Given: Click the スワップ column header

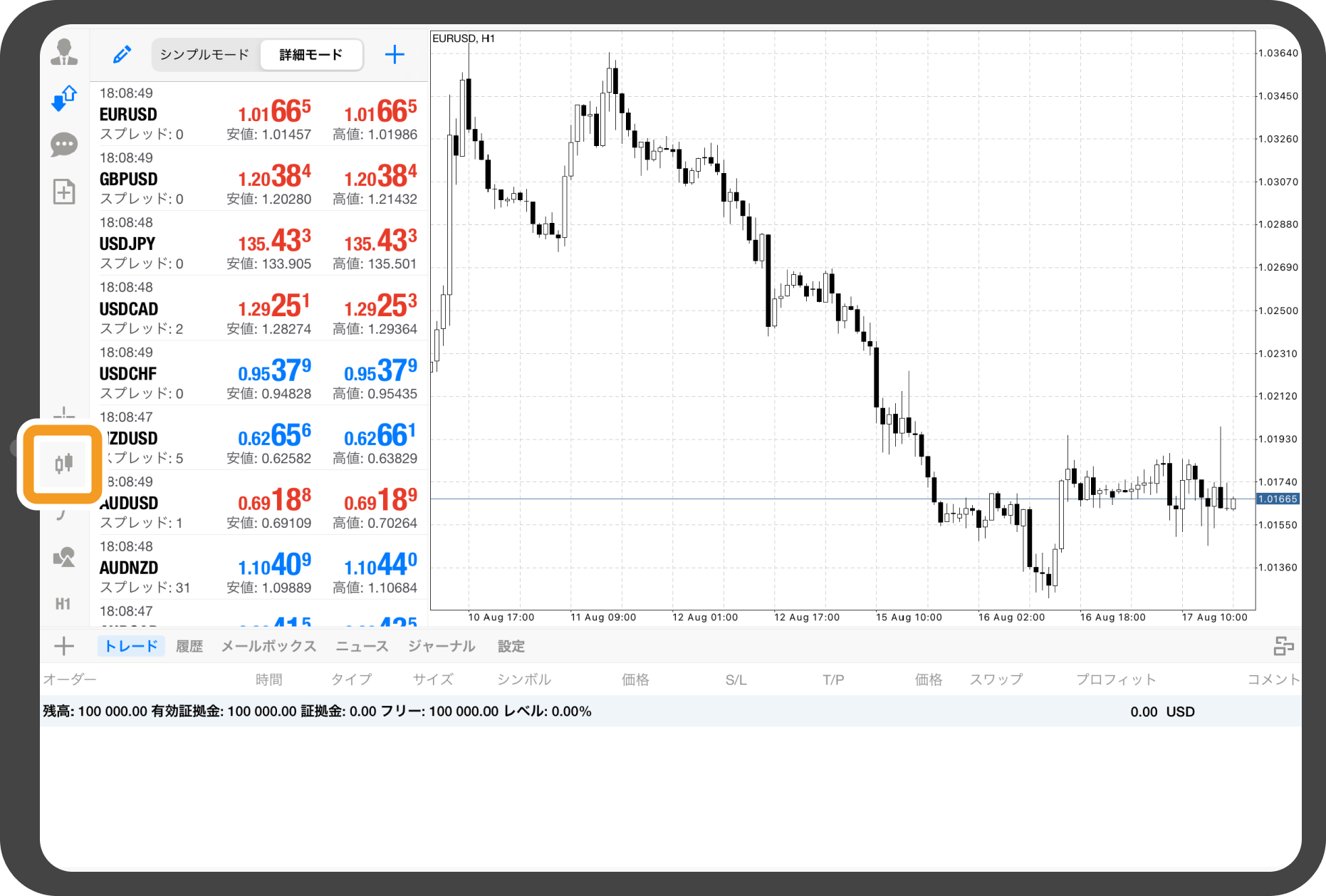Looking at the screenshot, I should click(996, 679).
